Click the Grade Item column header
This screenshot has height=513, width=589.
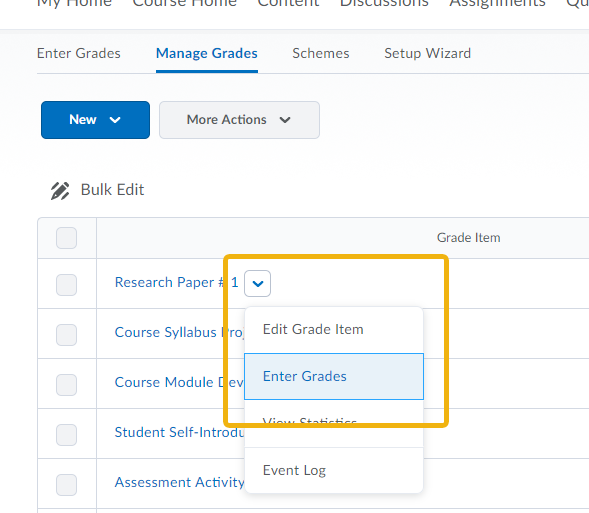coord(468,238)
